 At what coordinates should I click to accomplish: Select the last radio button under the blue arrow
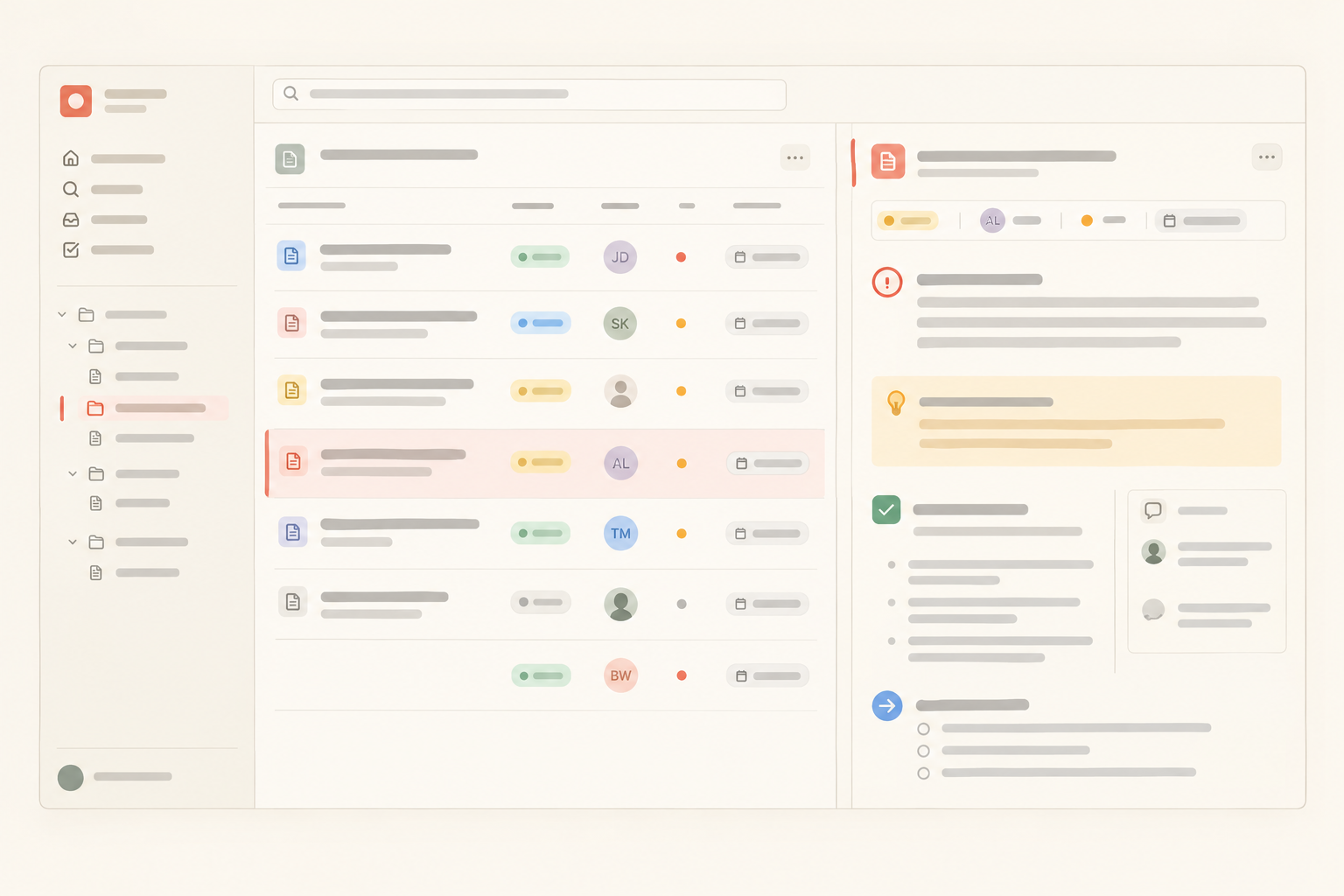[x=923, y=773]
